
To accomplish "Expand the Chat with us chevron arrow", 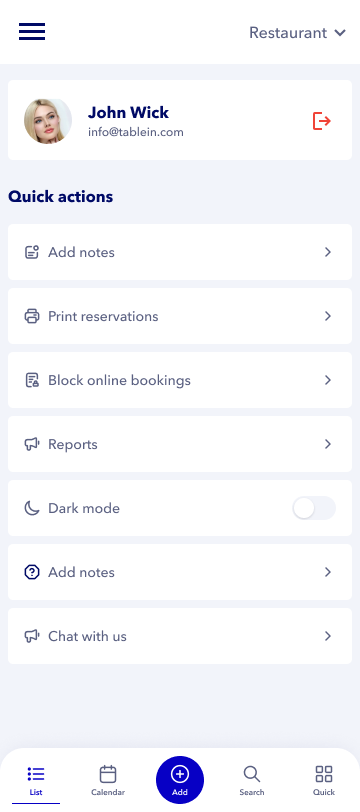I will pos(328,636).
